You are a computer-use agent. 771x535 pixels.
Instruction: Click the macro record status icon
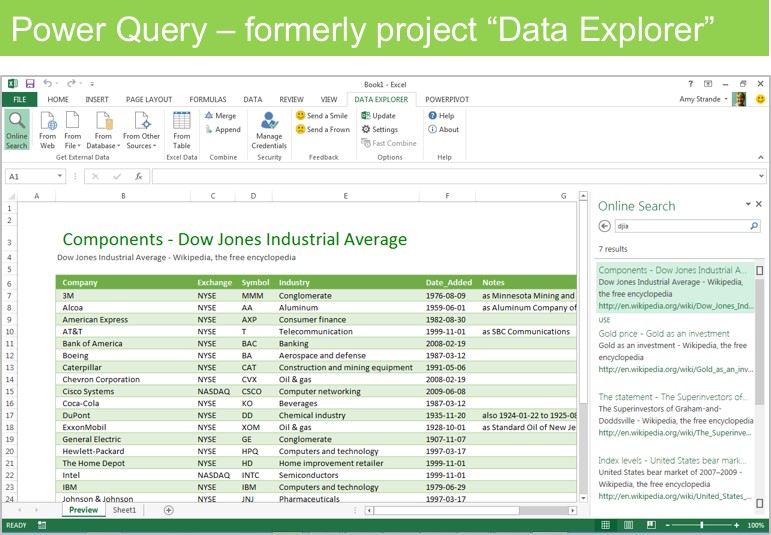click(42, 525)
